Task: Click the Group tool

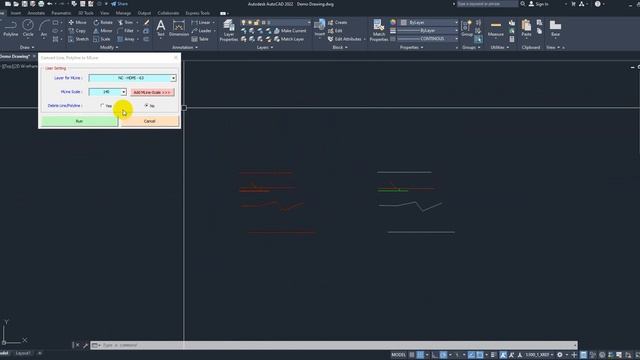Action: (467, 28)
